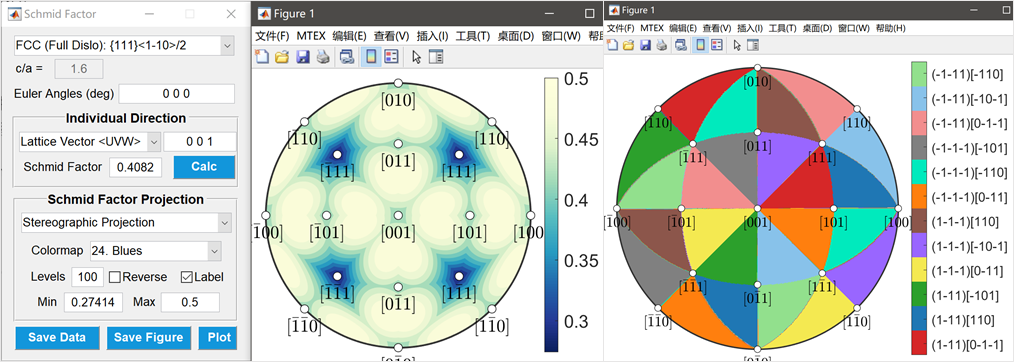
Task: Click the red (1-11)[0-1-1] legend swatch
Action: [x=919, y=343]
